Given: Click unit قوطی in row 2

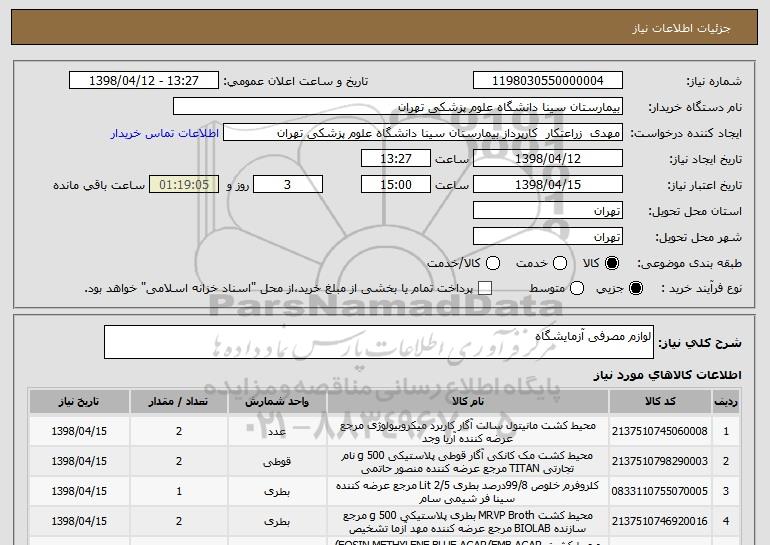Looking at the screenshot, I should (277, 462).
